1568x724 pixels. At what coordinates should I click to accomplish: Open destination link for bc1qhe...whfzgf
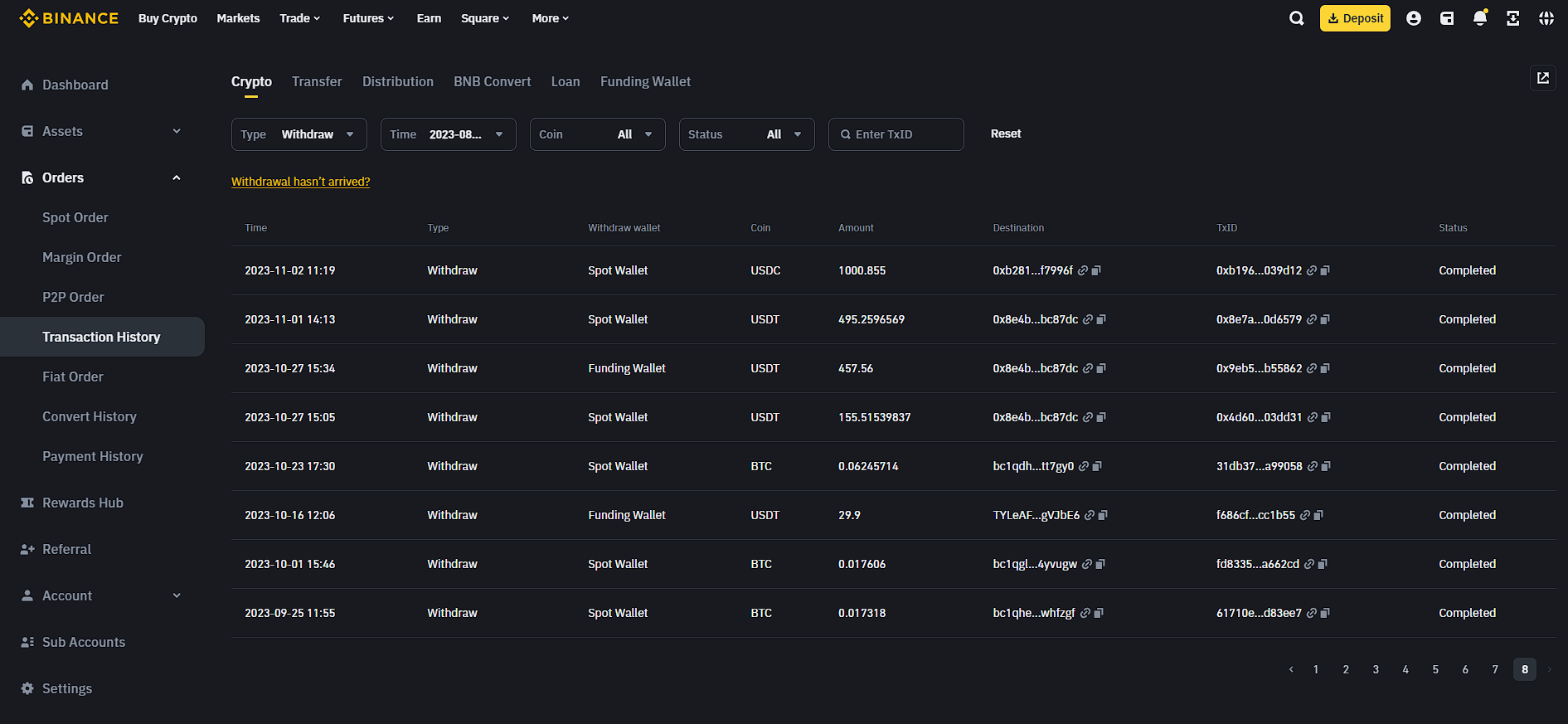point(1085,613)
